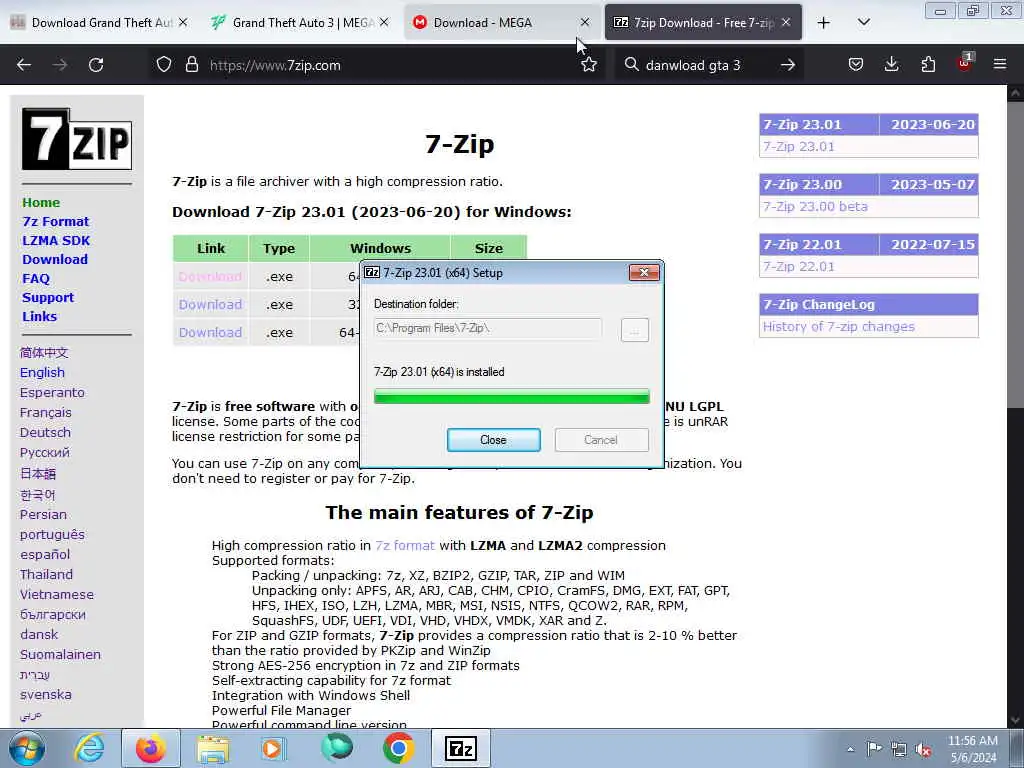This screenshot has height=768, width=1024.
Task: Open the Support sidebar link
Action: click(48, 297)
